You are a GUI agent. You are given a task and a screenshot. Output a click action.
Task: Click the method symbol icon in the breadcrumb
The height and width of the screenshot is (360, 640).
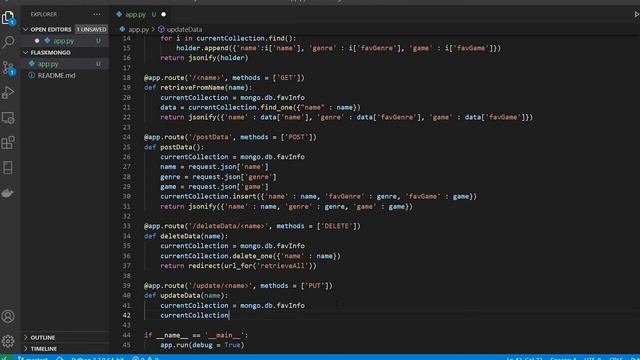pyautogui.click(x=161, y=29)
